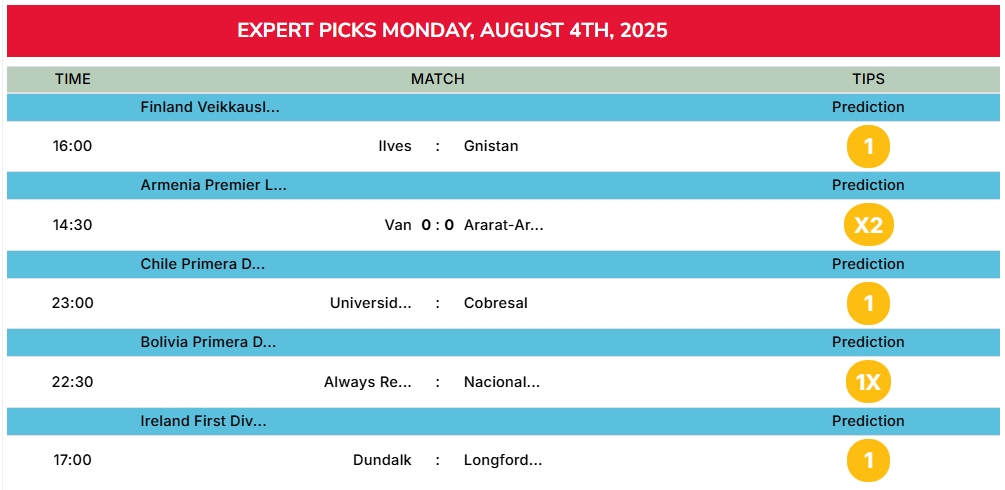Click the '1' tip badge for Dundalk match

tap(868, 460)
